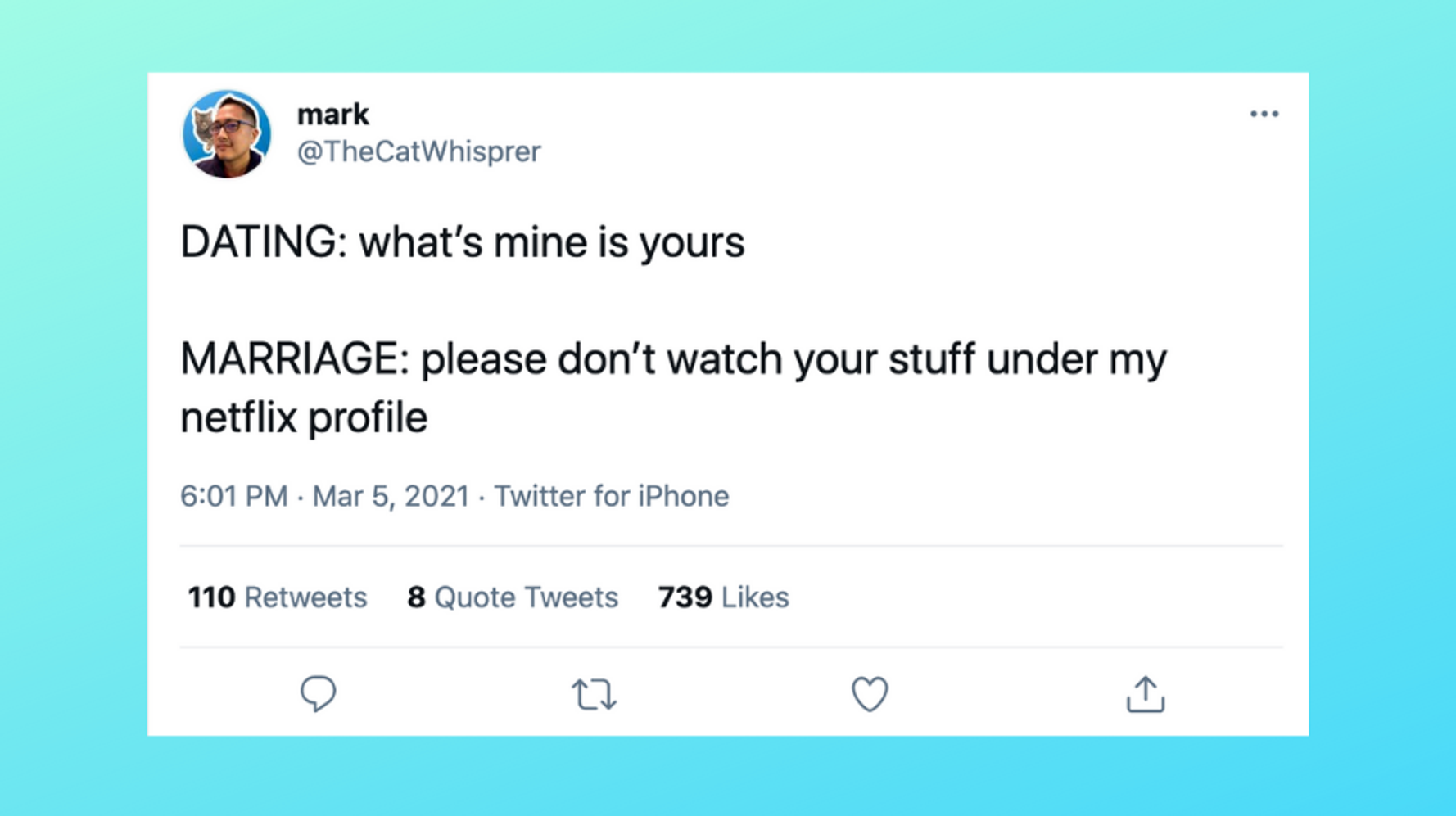Viewport: 1456px width, 816px height.
Task: Click the word "DATING:" in the tweet
Action: click(x=258, y=243)
